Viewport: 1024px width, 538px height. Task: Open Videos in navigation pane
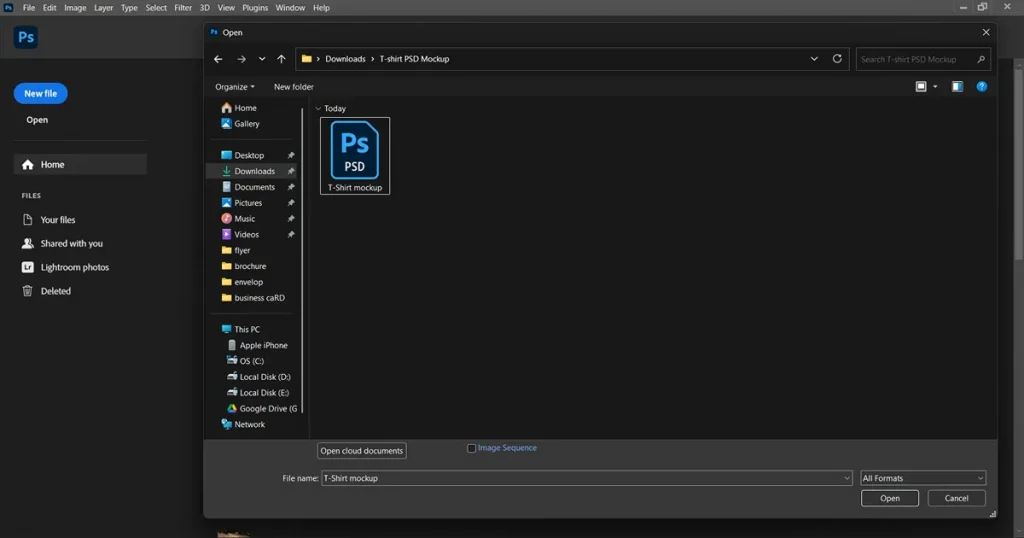point(240,234)
